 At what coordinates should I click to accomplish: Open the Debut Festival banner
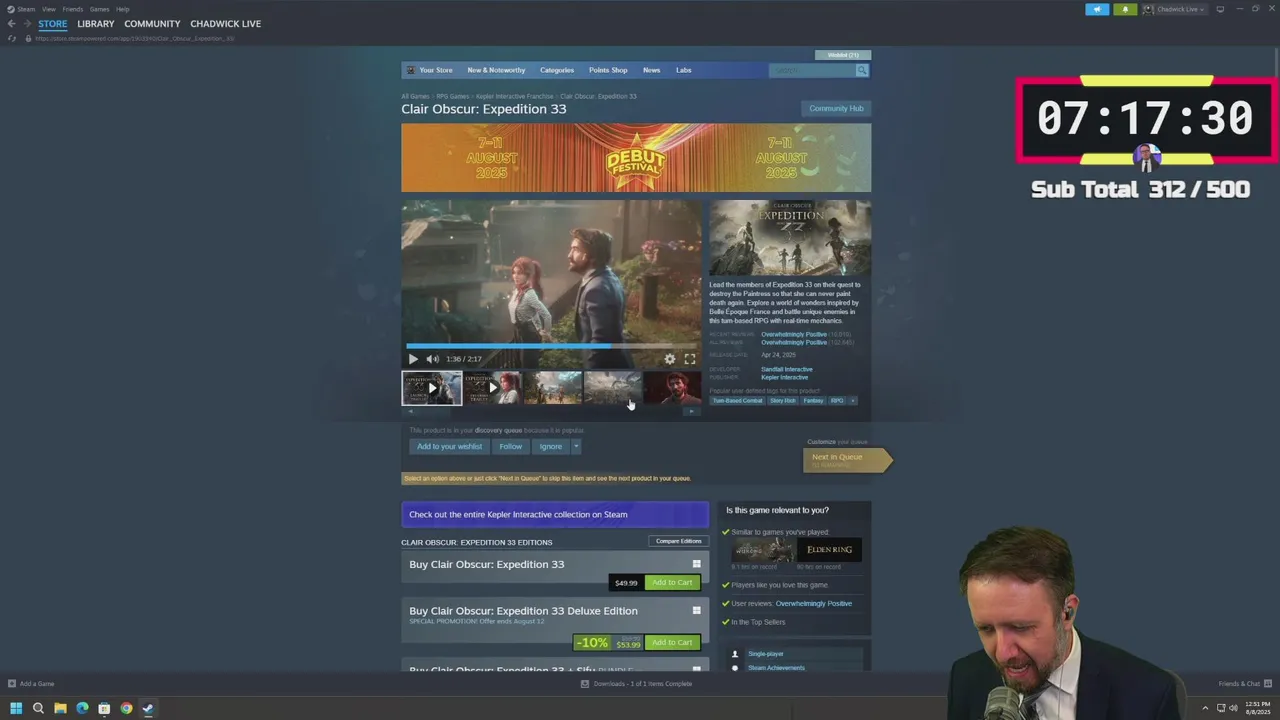pyautogui.click(x=636, y=158)
